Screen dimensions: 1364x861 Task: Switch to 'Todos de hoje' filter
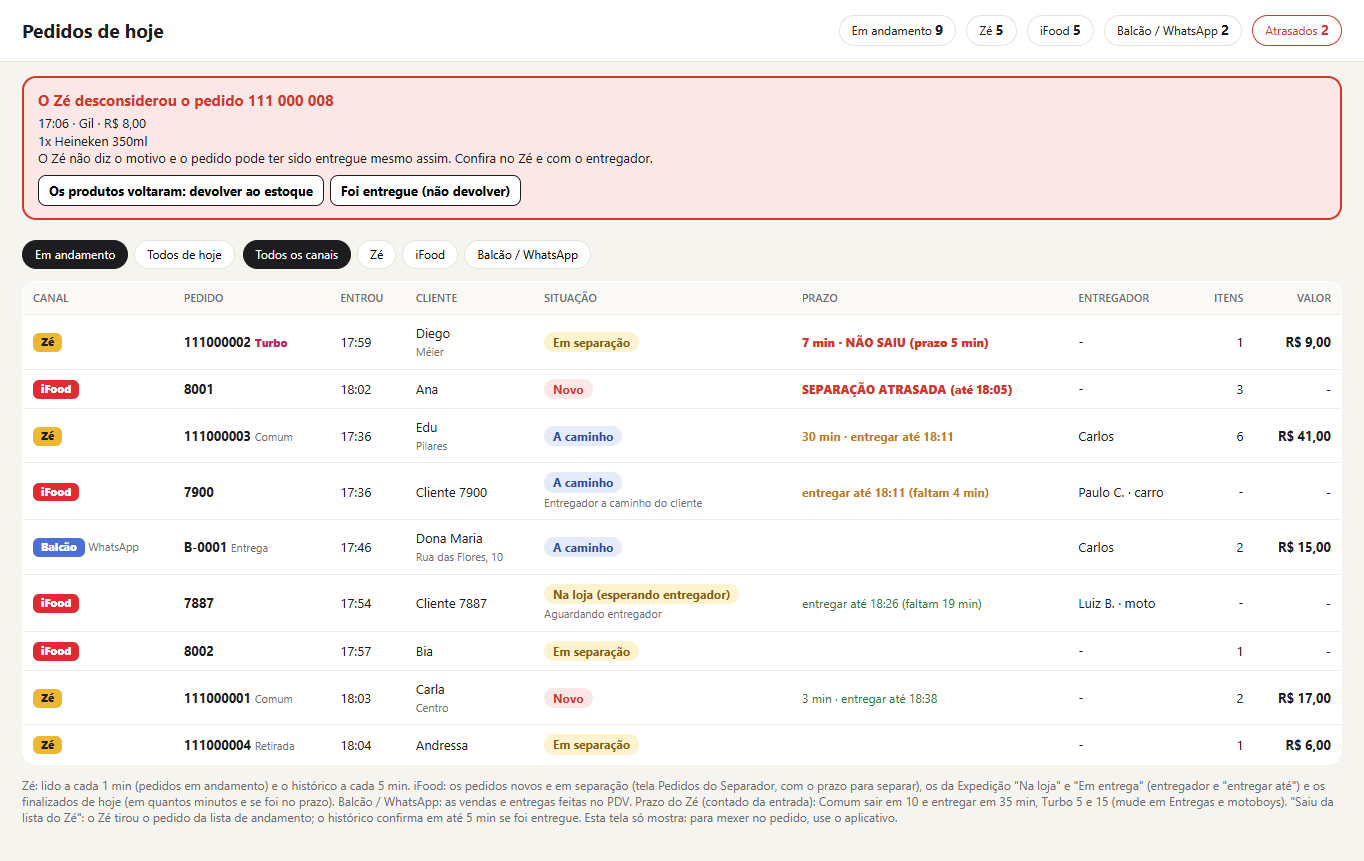tap(185, 255)
